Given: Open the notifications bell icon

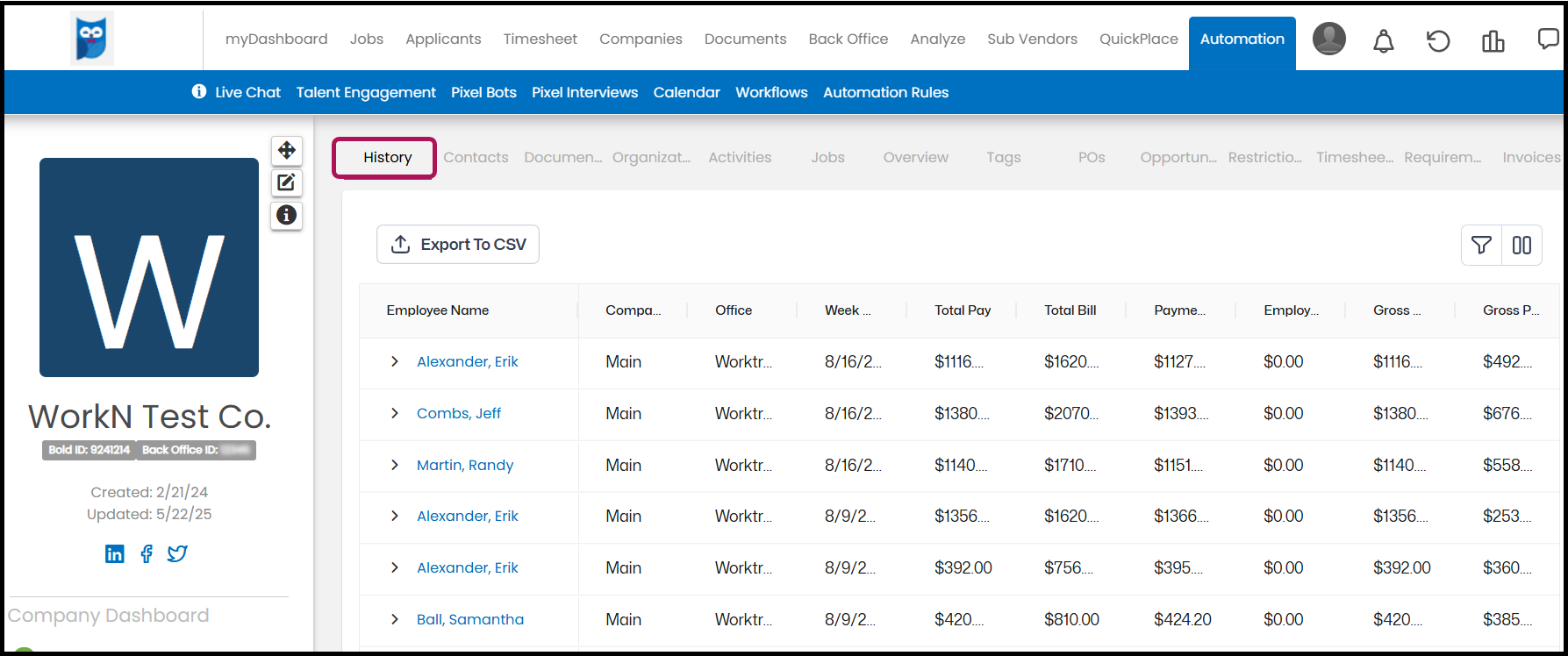Looking at the screenshot, I should [1384, 40].
